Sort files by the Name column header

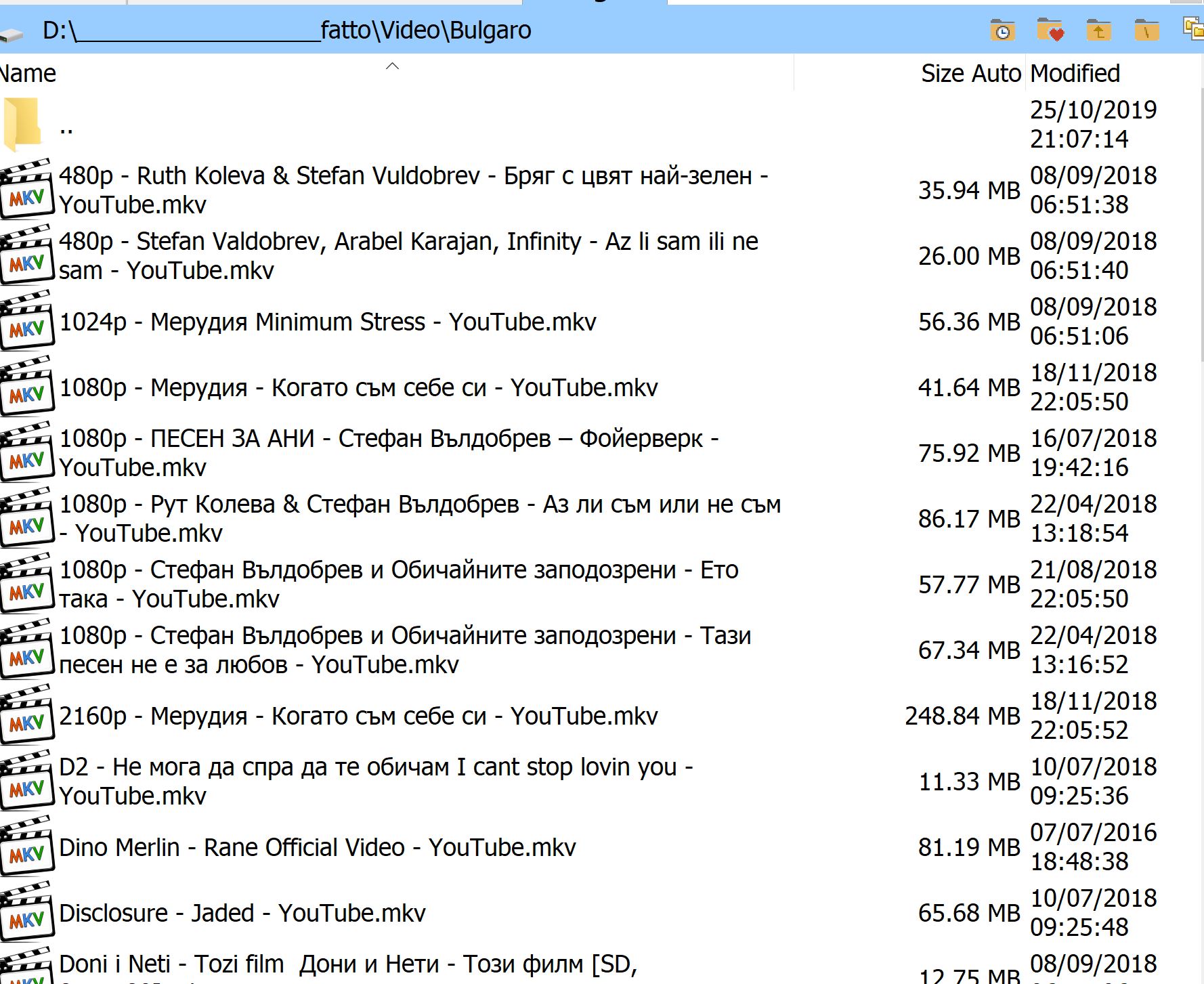coord(28,74)
